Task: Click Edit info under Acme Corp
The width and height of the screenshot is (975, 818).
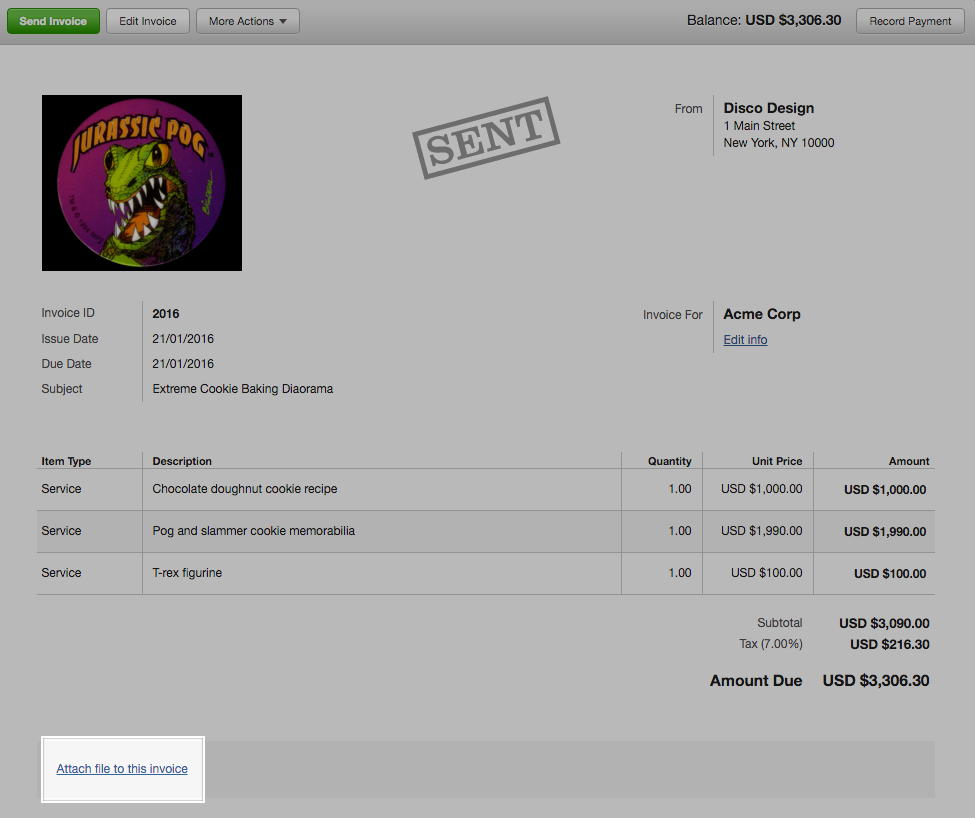Action: [744, 339]
